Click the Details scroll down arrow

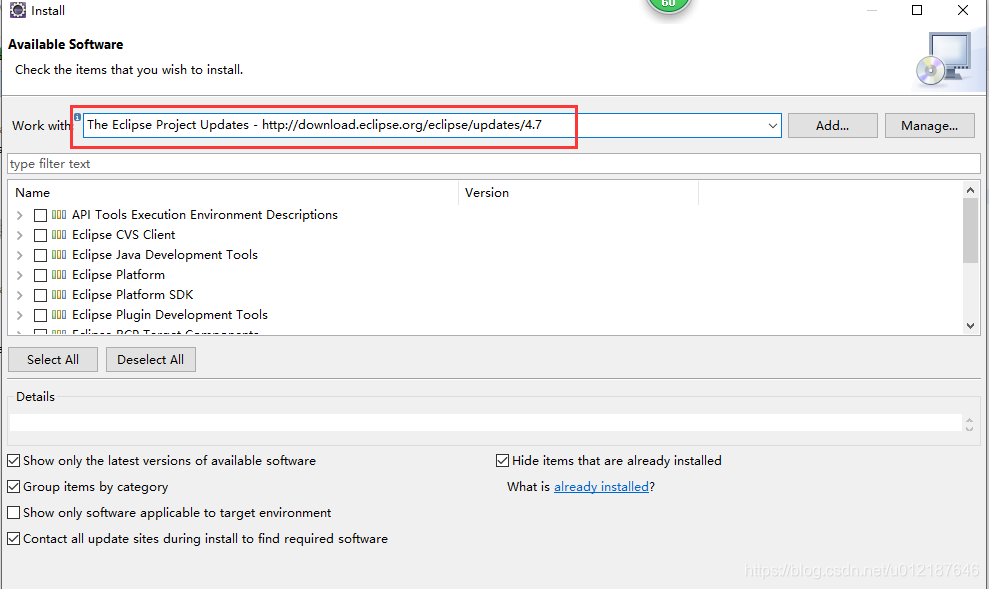coord(969,428)
